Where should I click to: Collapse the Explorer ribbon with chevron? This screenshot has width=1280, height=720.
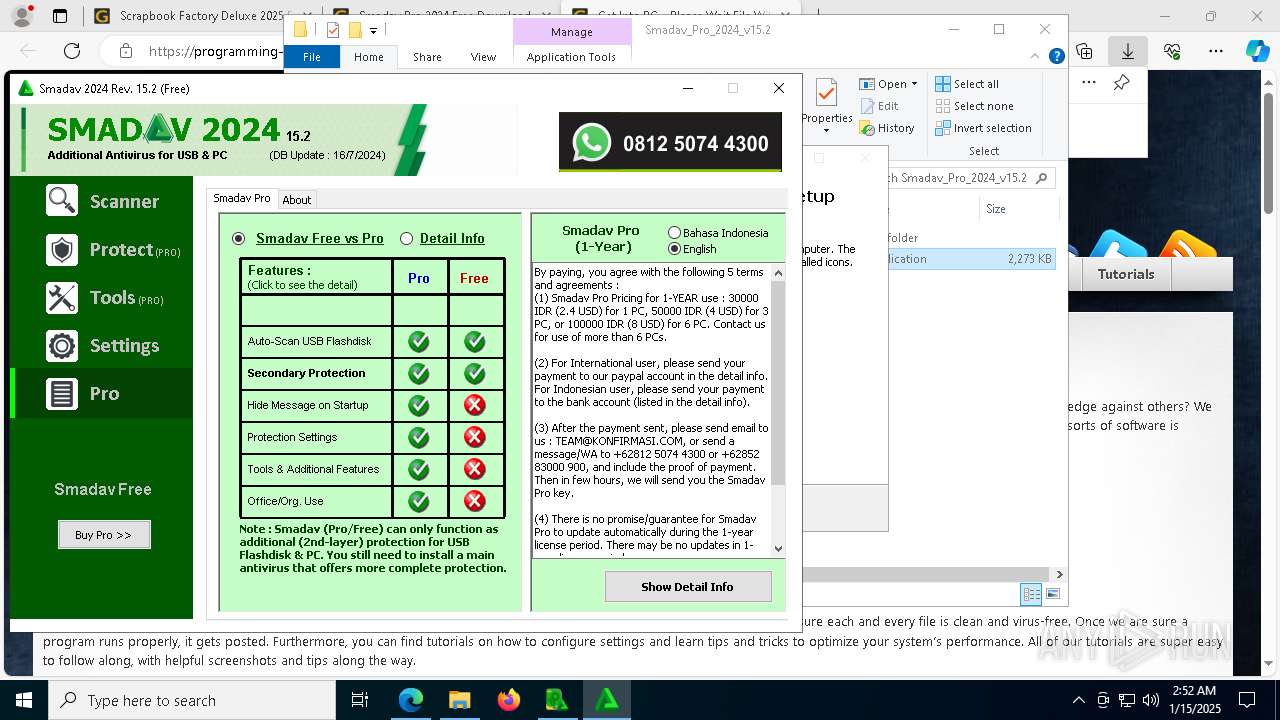pos(1037,57)
